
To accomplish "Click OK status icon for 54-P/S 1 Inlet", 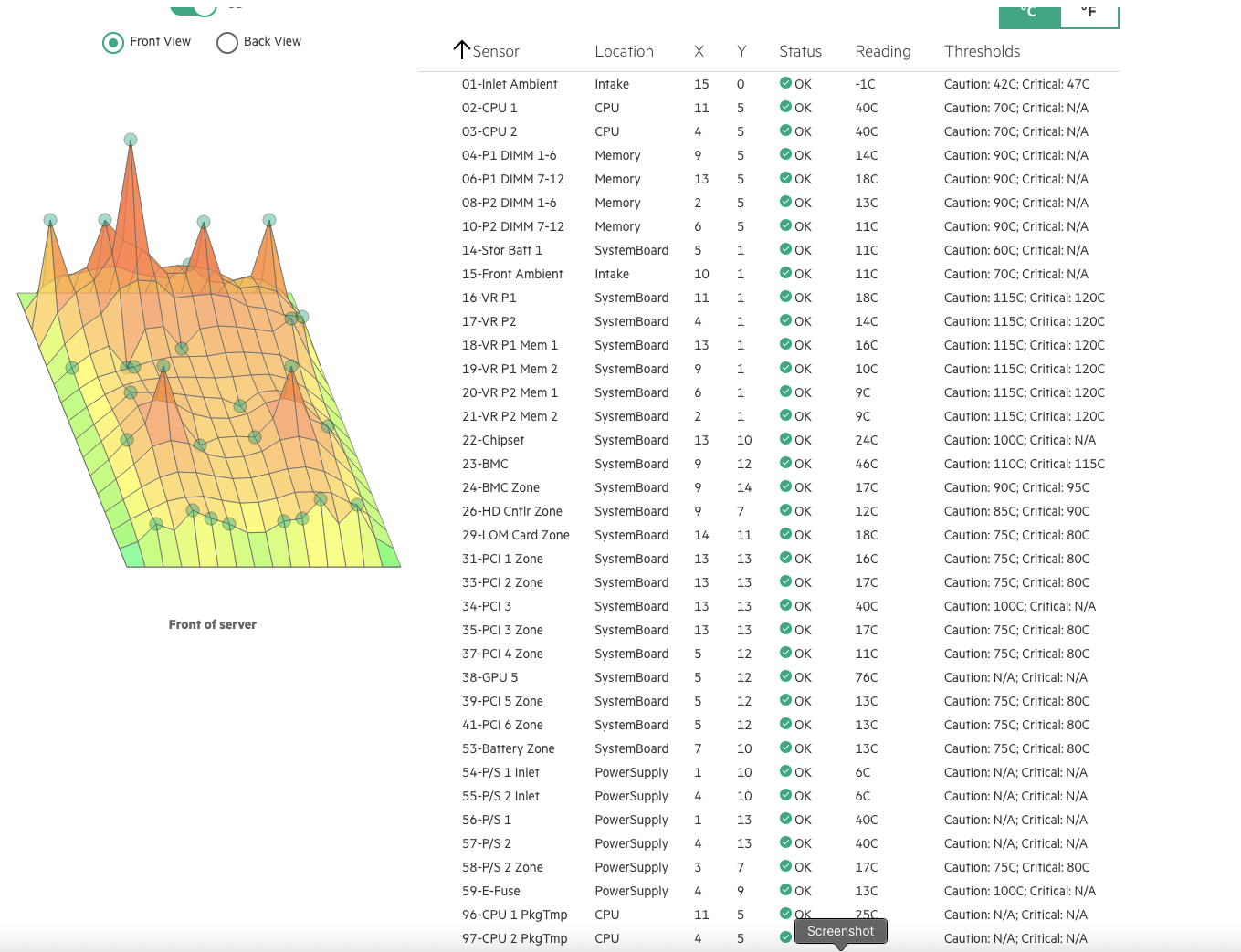I will point(785,771).
